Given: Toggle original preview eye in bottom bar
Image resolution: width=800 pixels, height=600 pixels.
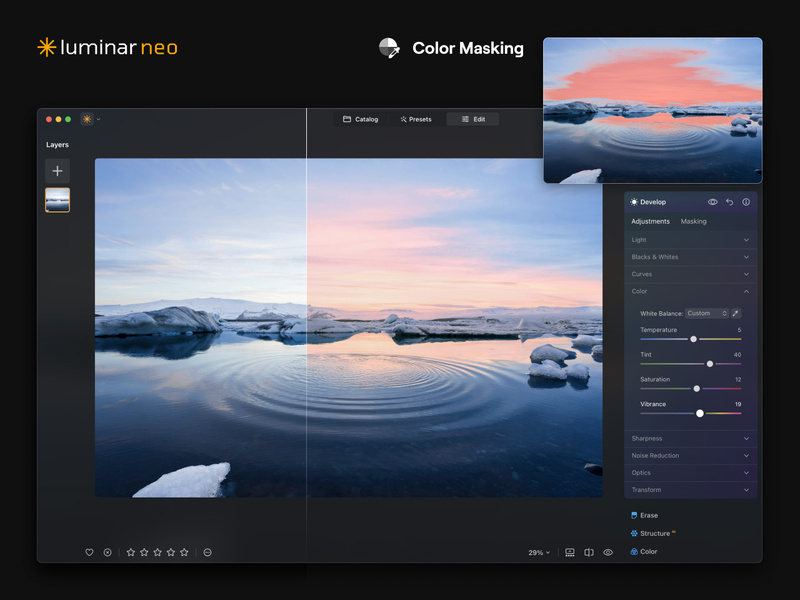Looking at the screenshot, I should pos(608,552).
